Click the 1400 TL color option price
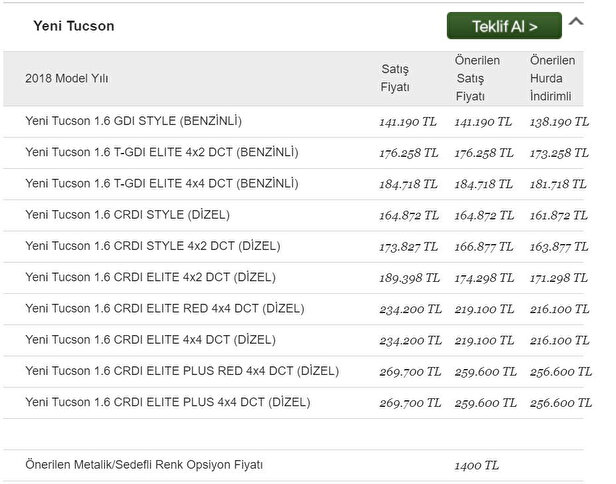The height and width of the screenshot is (484, 616). (477, 465)
